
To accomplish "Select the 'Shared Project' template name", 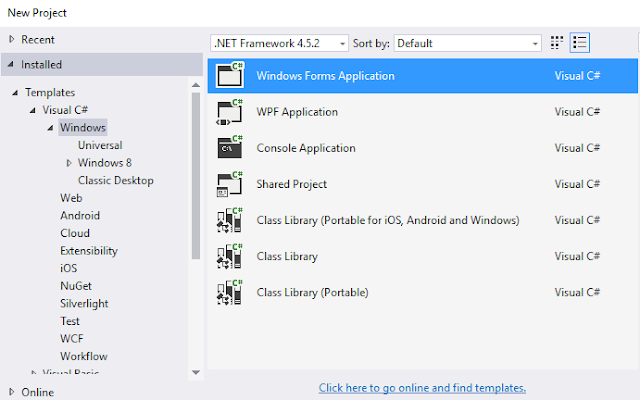I will click(x=292, y=184).
